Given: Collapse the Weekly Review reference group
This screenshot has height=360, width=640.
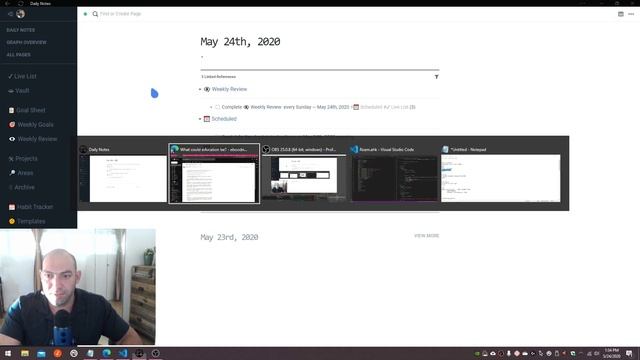Looking at the screenshot, I should point(200,89).
